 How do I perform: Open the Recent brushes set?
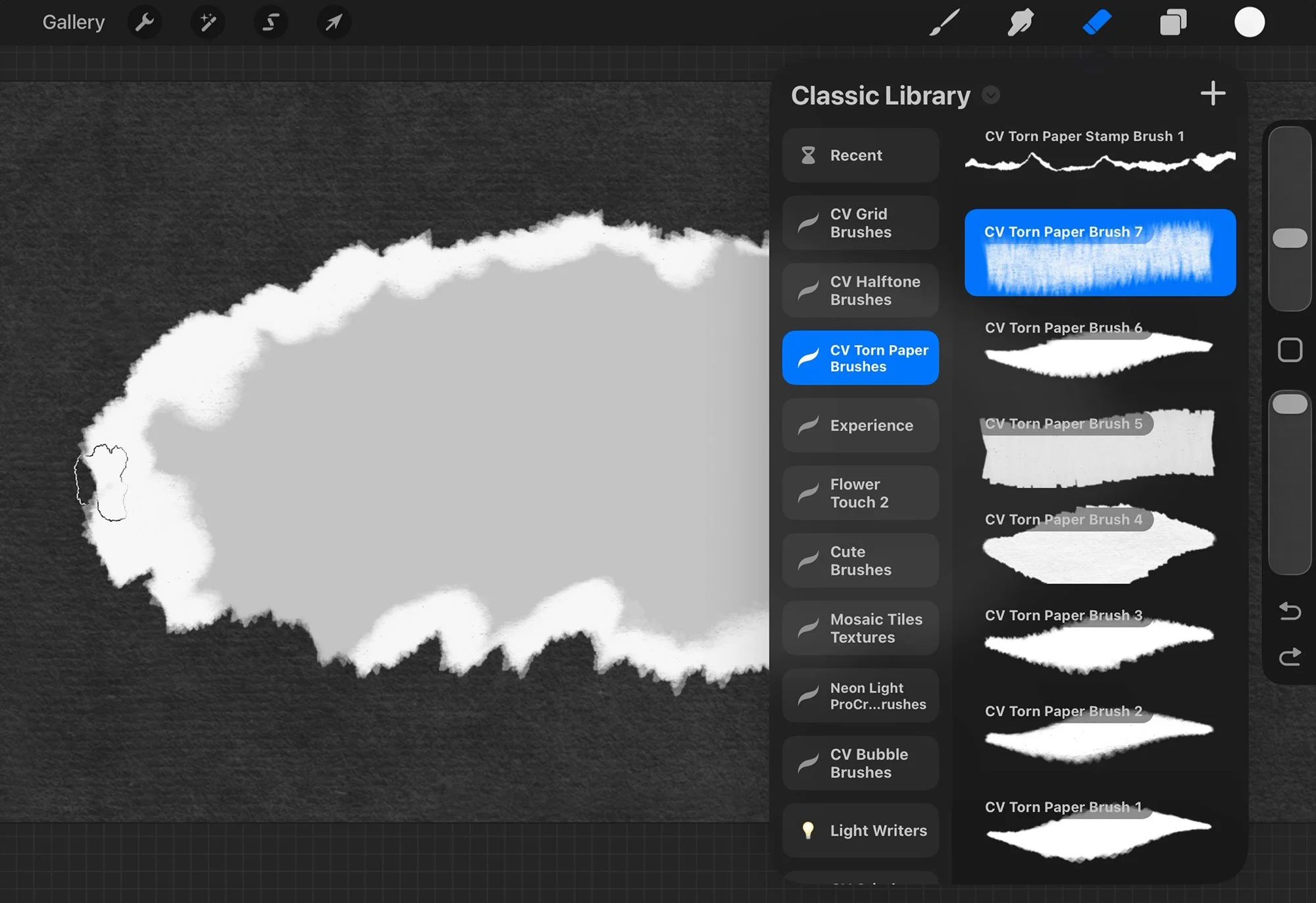[860, 155]
